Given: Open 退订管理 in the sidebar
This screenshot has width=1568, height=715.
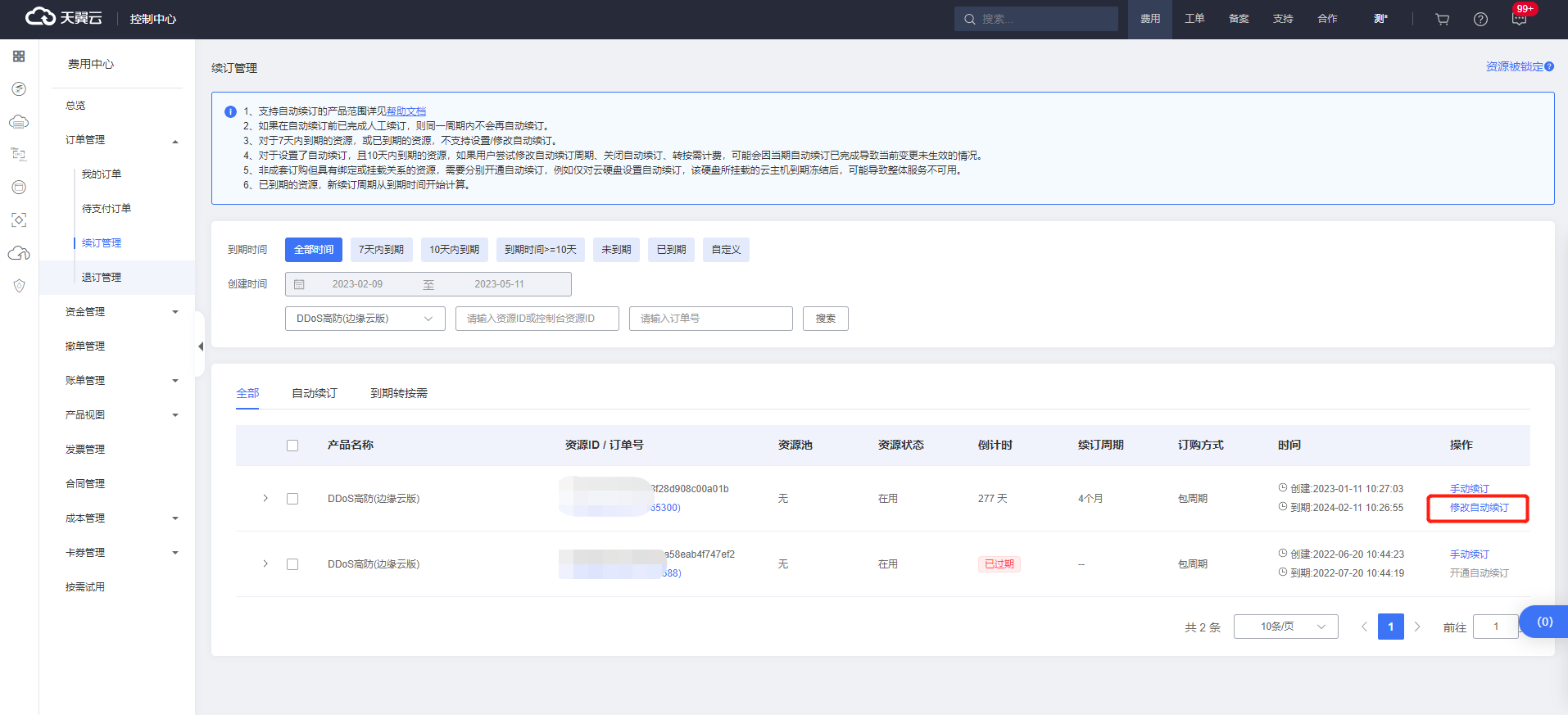Looking at the screenshot, I should click(x=102, y=278).
